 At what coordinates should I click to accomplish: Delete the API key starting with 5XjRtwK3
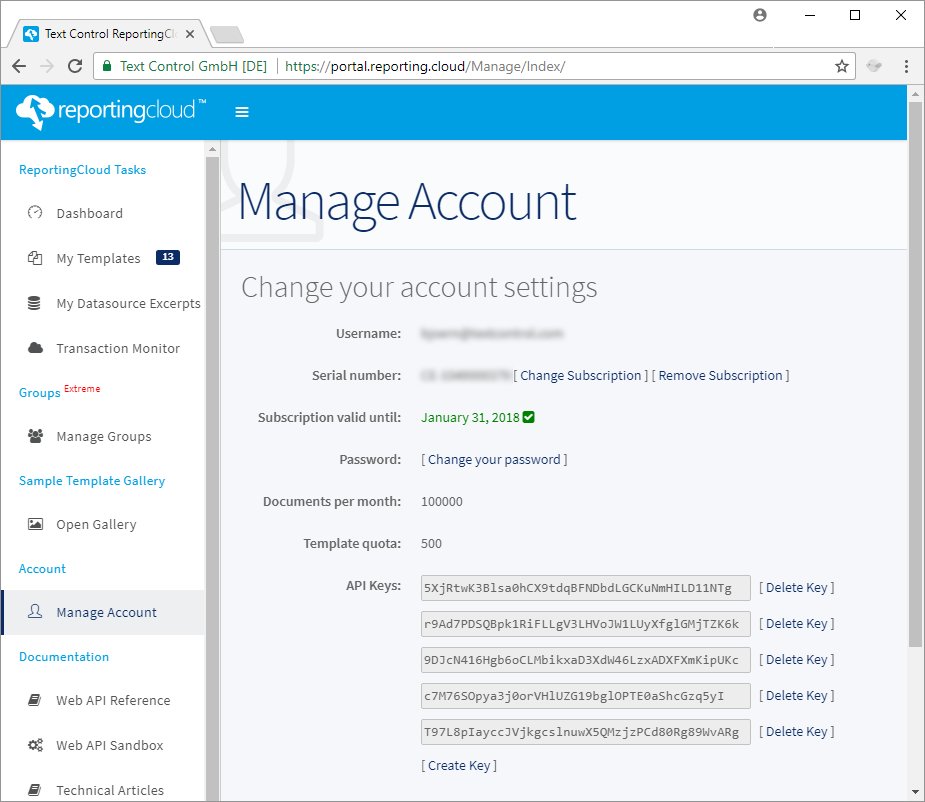(x=796, y=588)
